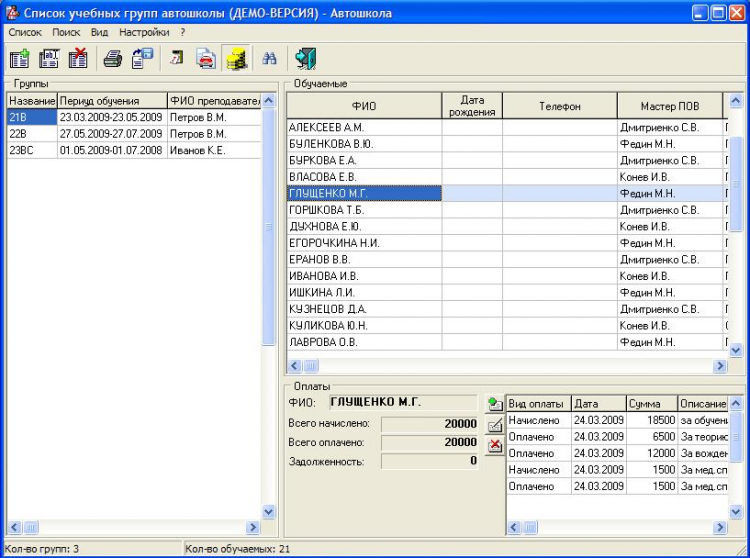Edit the payment with the pencil icon
750x558 pixels.
494,425
